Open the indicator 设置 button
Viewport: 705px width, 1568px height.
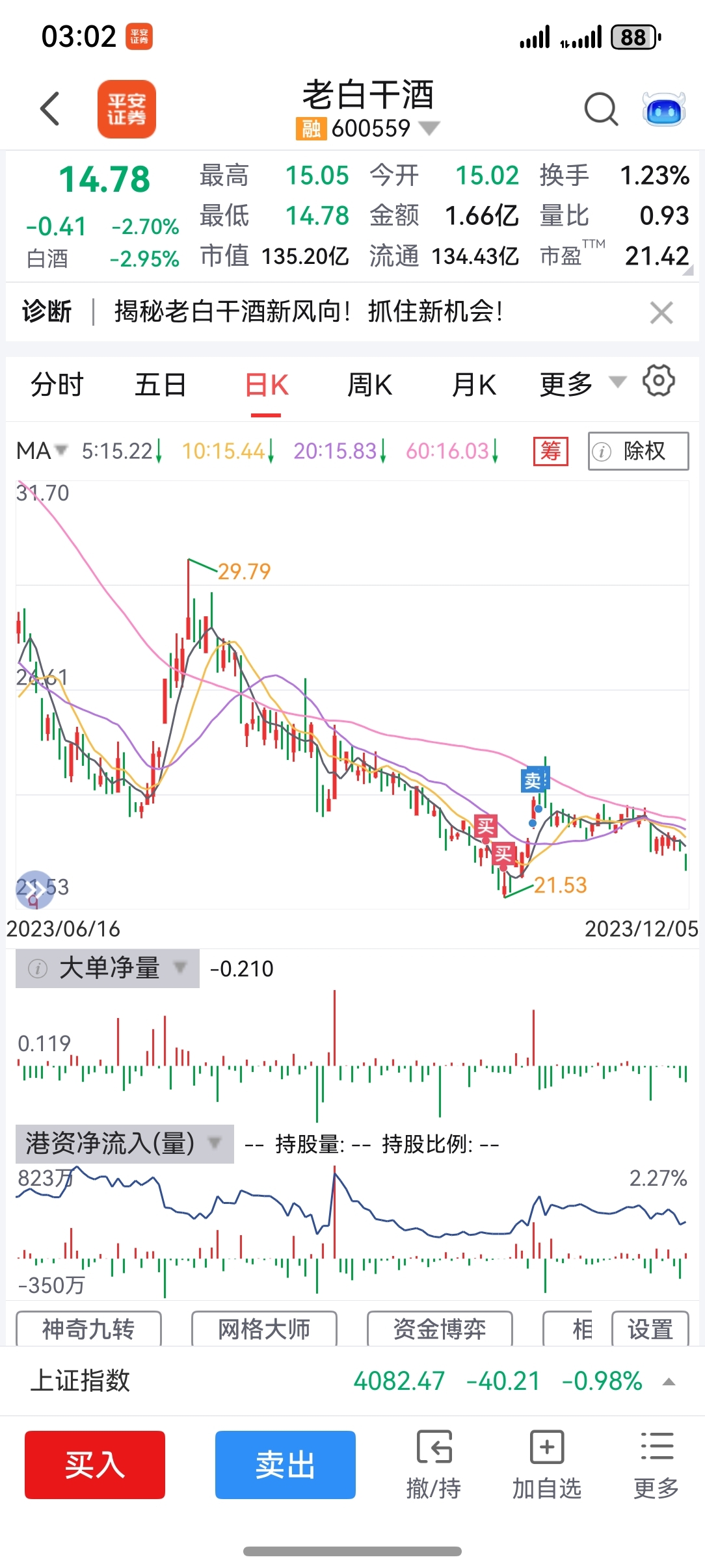coord(650,1329)
